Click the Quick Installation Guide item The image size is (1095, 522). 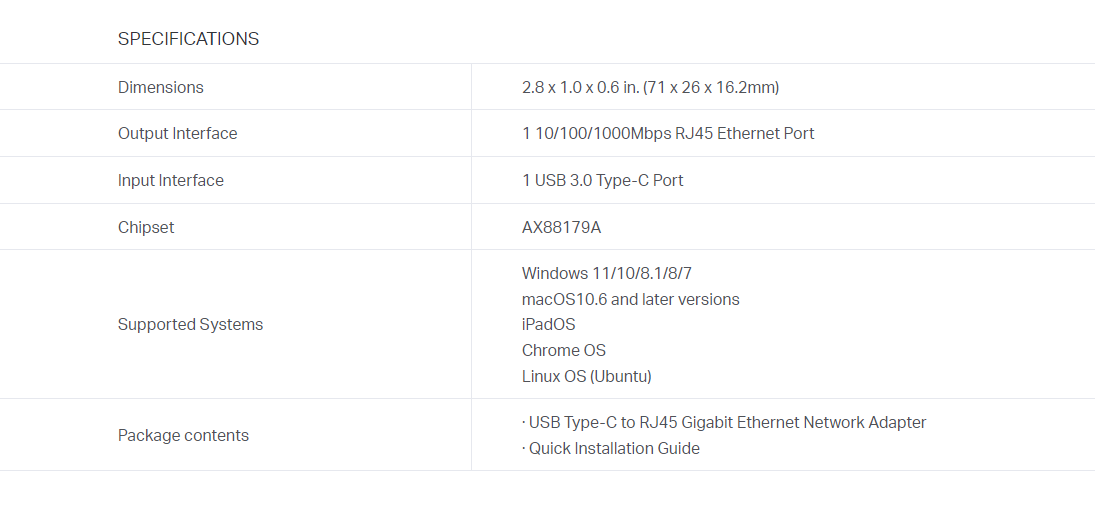[613, 448]
